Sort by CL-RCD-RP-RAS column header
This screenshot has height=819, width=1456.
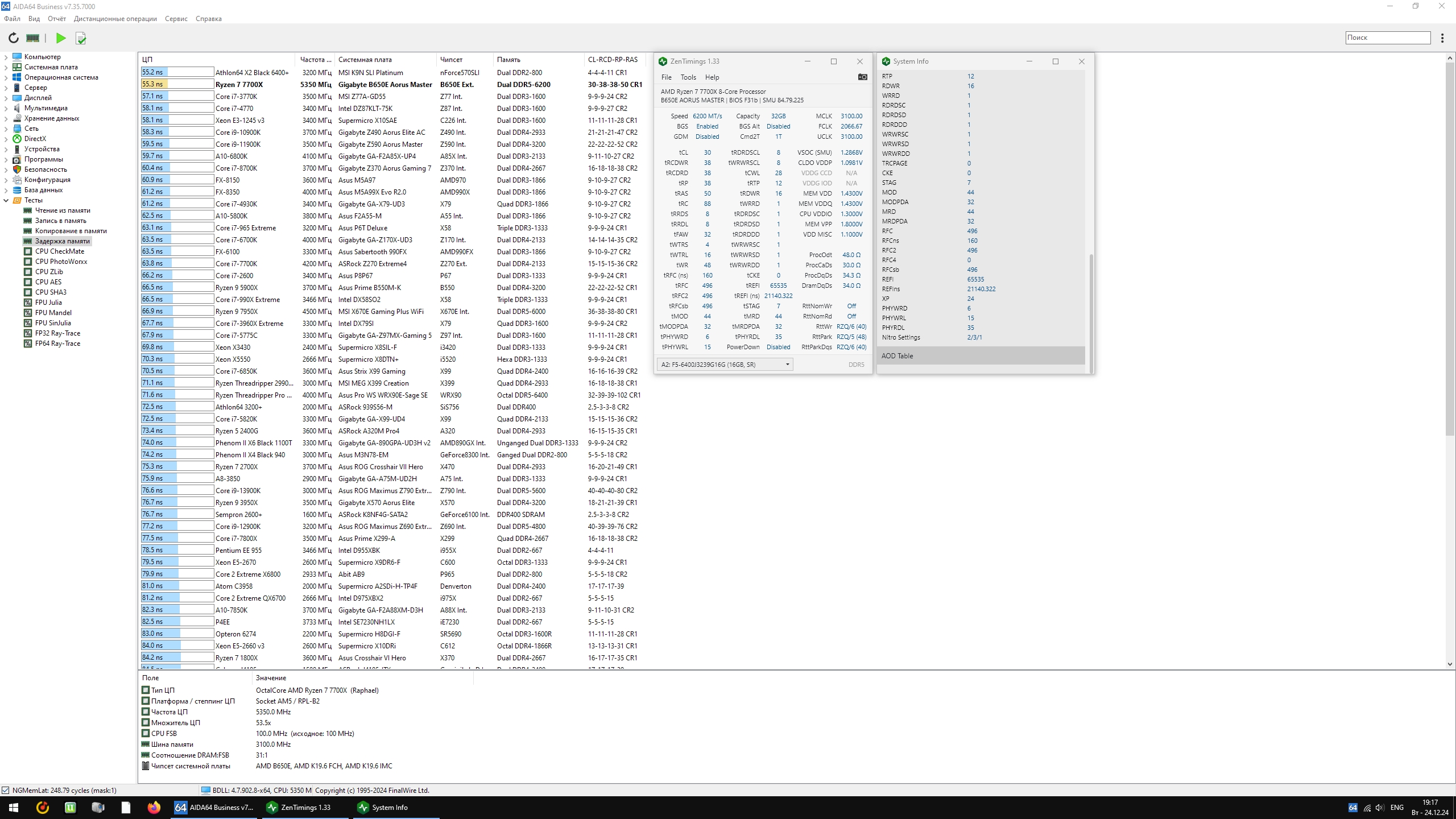(613, 60)
